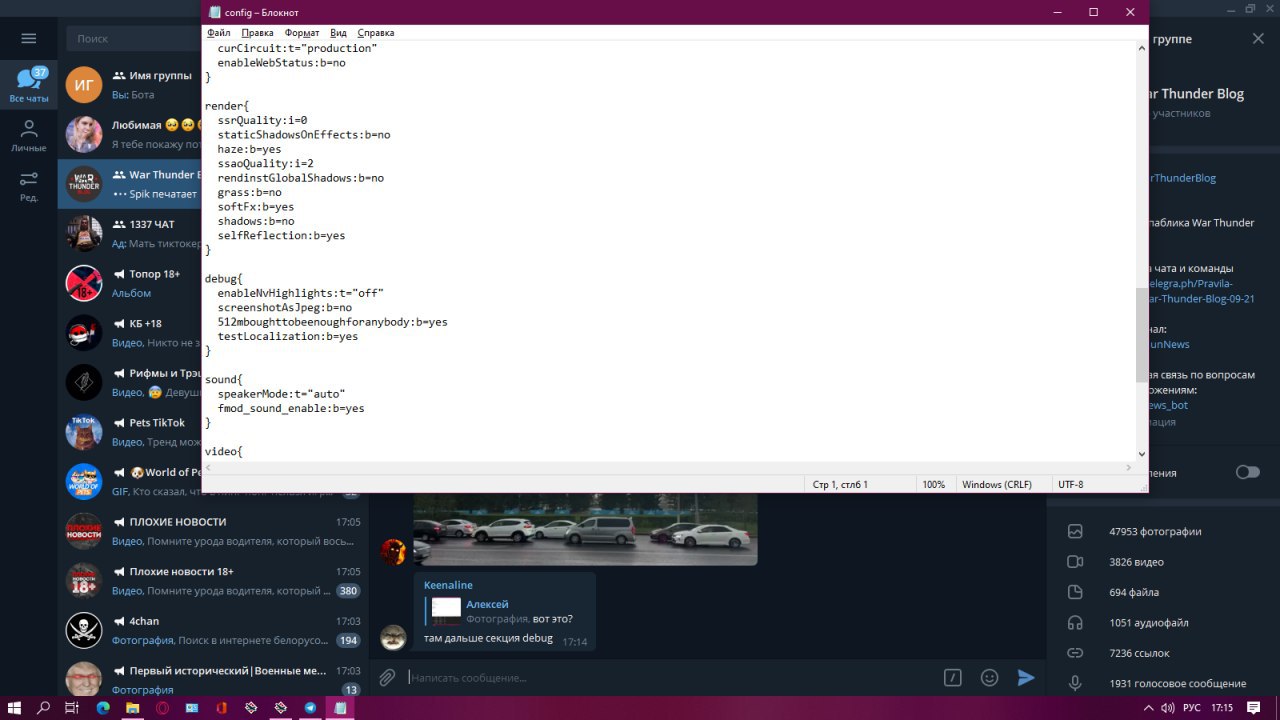Open the 1337 ЧАТ group chat
Screen dimensions: 1280x720
pos(130,234)
